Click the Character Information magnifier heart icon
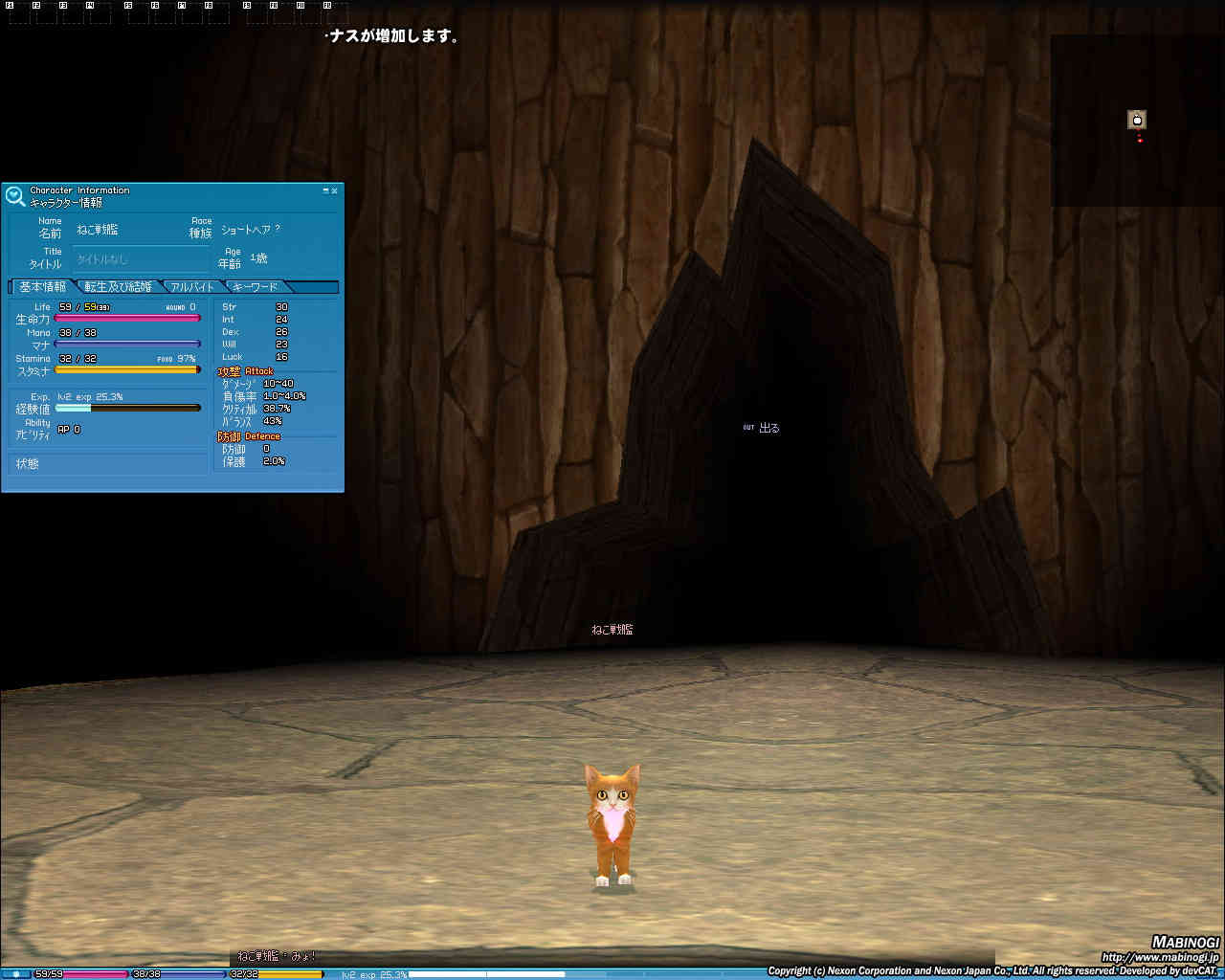Image resolution: width=1225 pixels, height=980 pixels. pos(14,196)
